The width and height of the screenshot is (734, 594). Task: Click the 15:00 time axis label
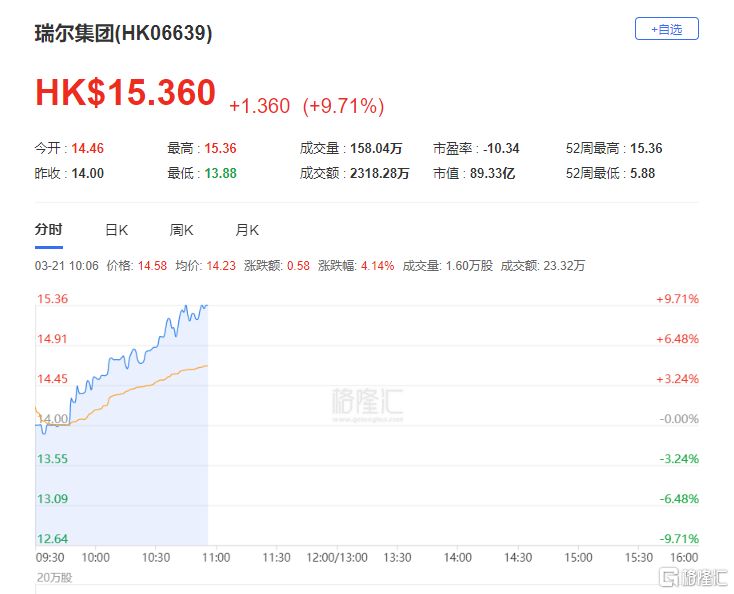(x=578, y=557)
